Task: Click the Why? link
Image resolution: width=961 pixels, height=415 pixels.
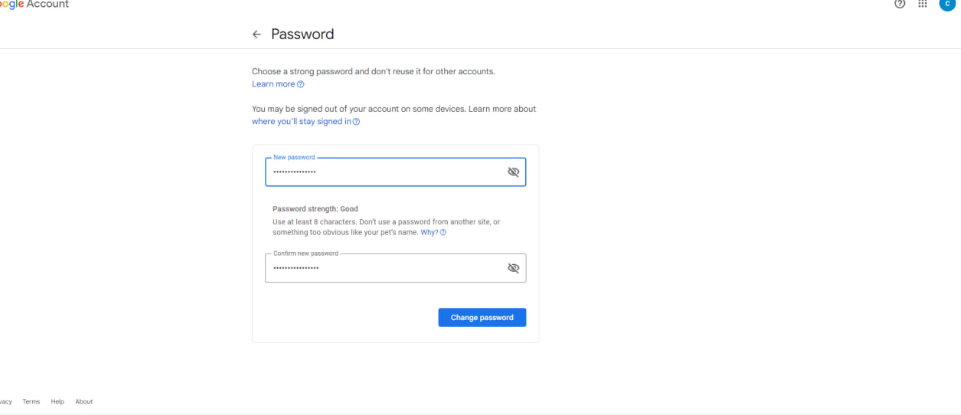Action: 428,232
